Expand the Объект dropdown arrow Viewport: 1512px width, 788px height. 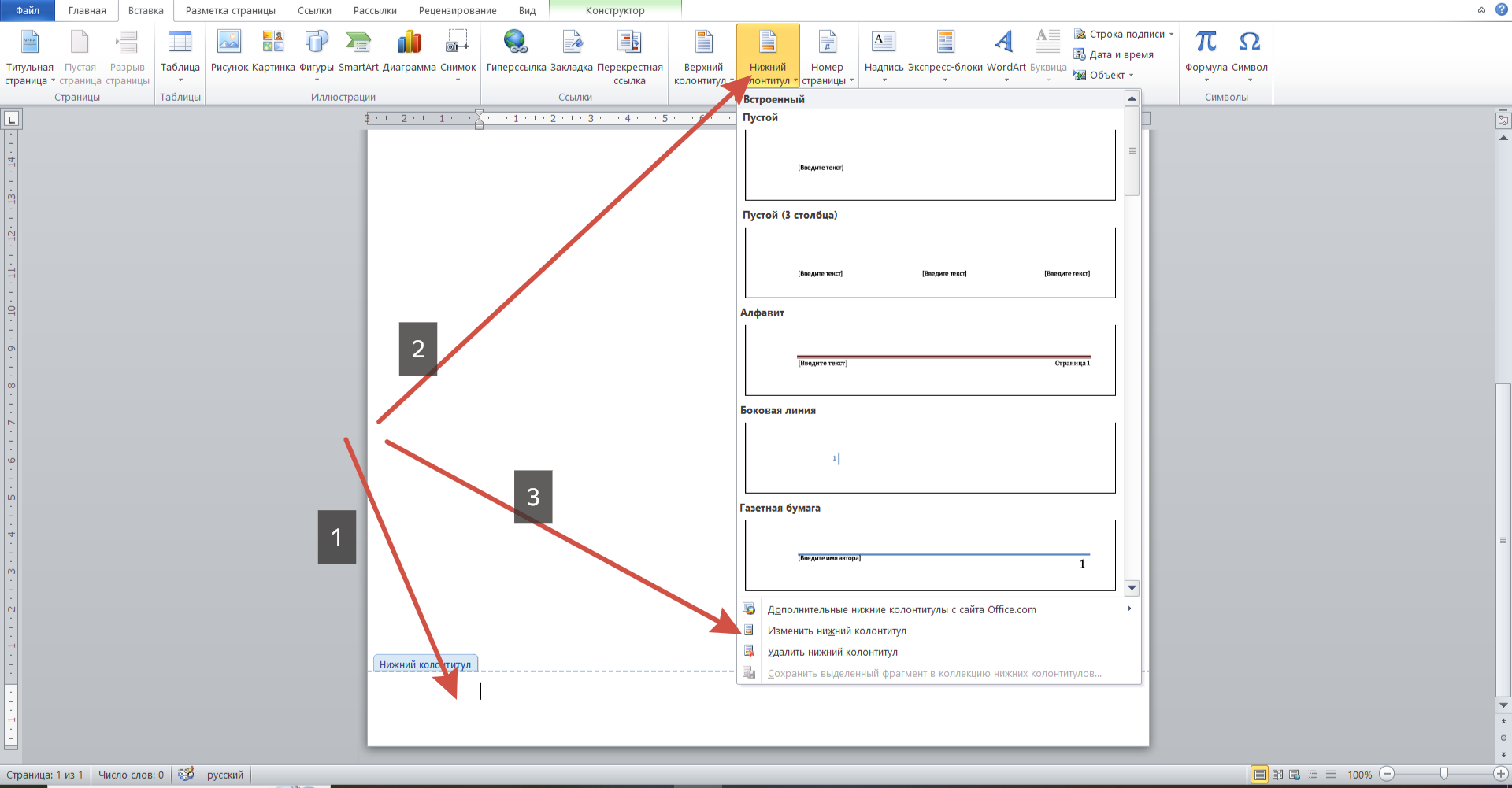pyautogui.click(x=1132, y=76)
